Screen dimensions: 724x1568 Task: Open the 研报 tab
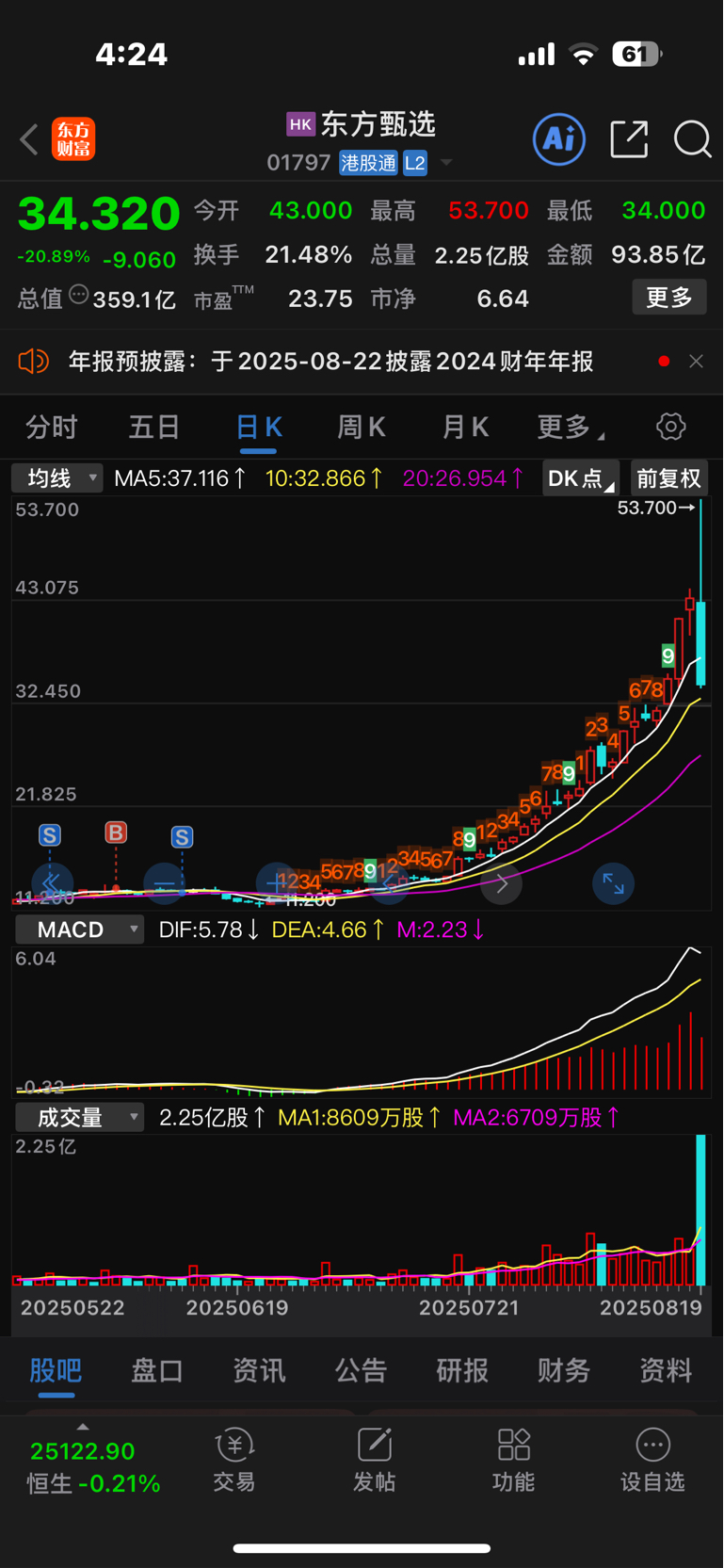462,1370
